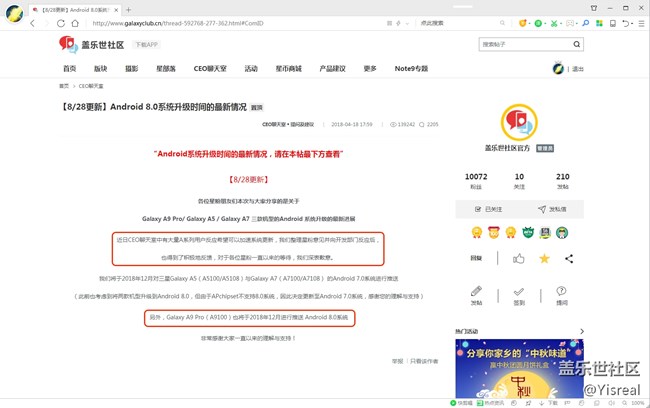Open 版块 navigation item
The height and width of the screenshot is (408, 650).
(x=101, y=68)
